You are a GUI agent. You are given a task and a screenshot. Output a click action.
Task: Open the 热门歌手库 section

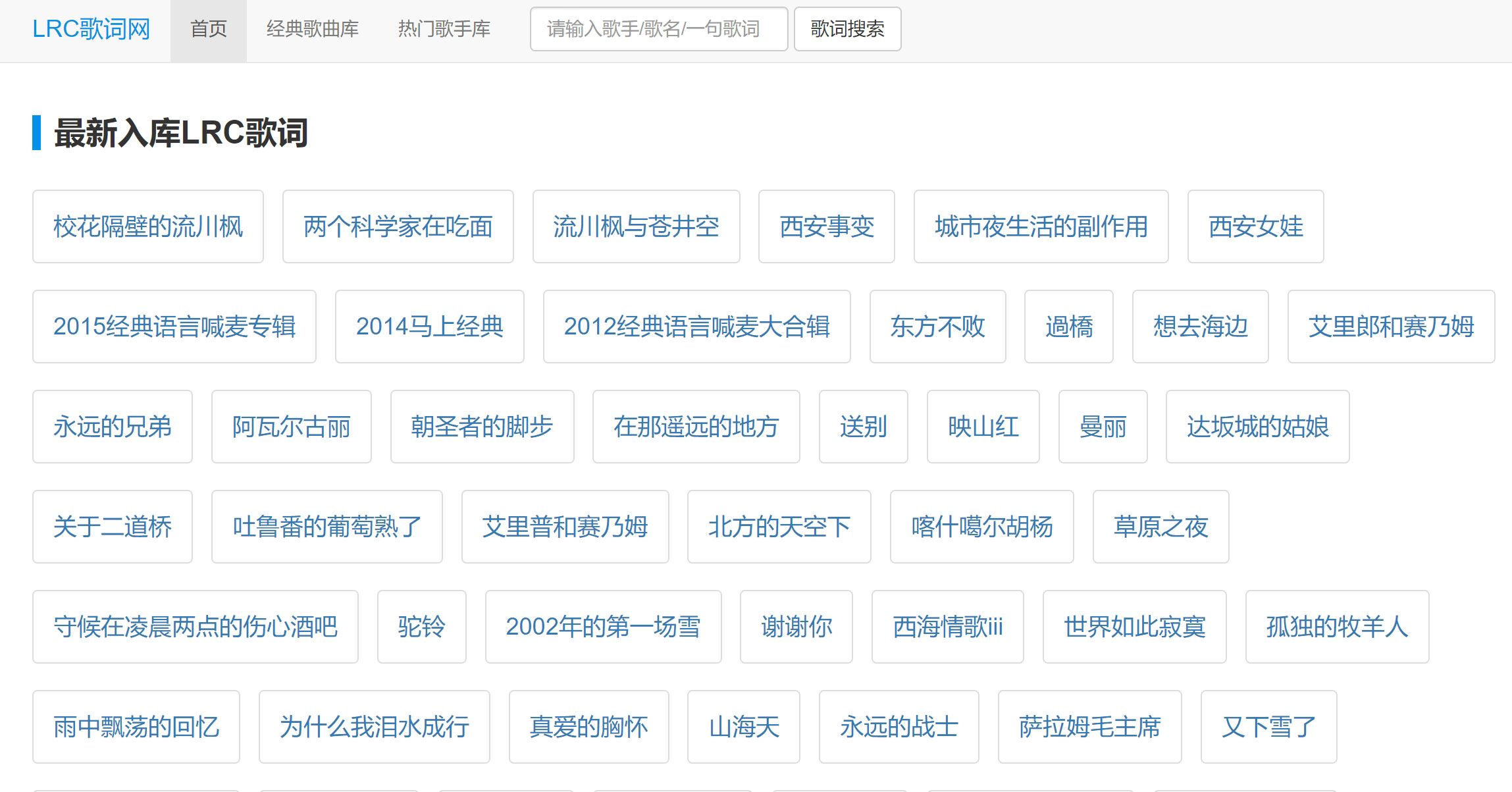pyautogui.click(x=444, y=28)
